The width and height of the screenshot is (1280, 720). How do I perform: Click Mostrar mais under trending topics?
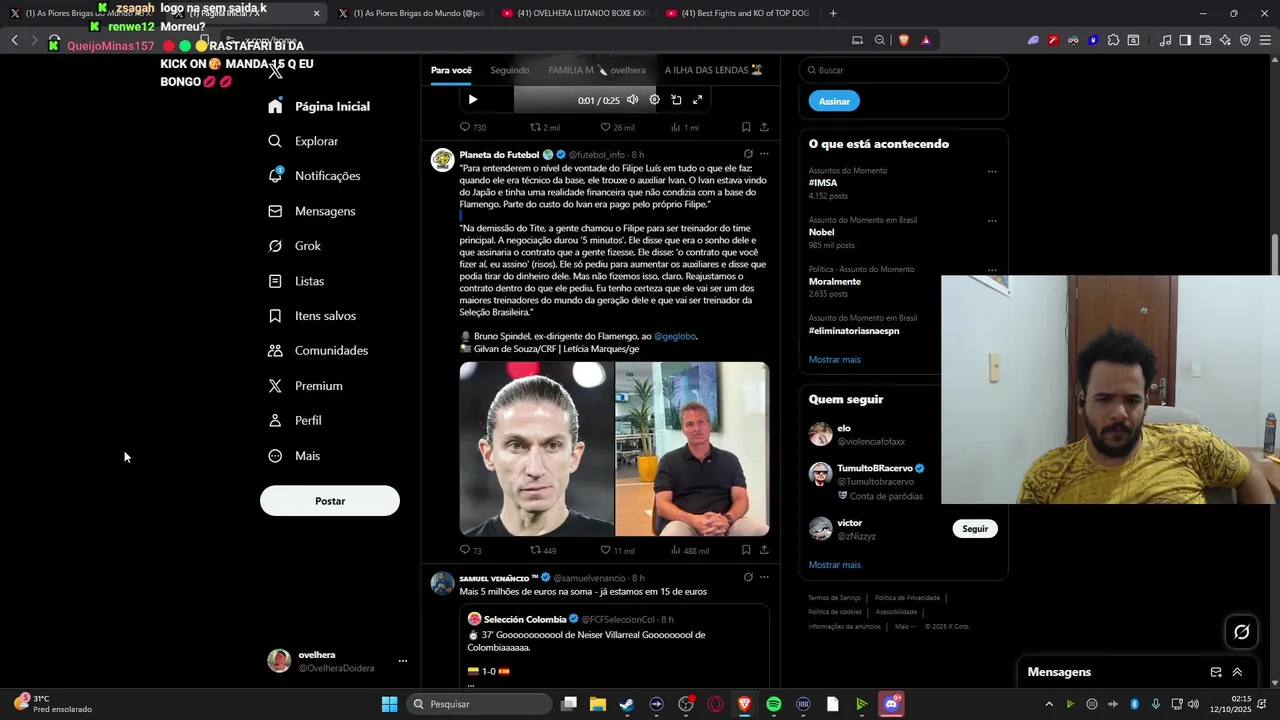pos(835,359)
